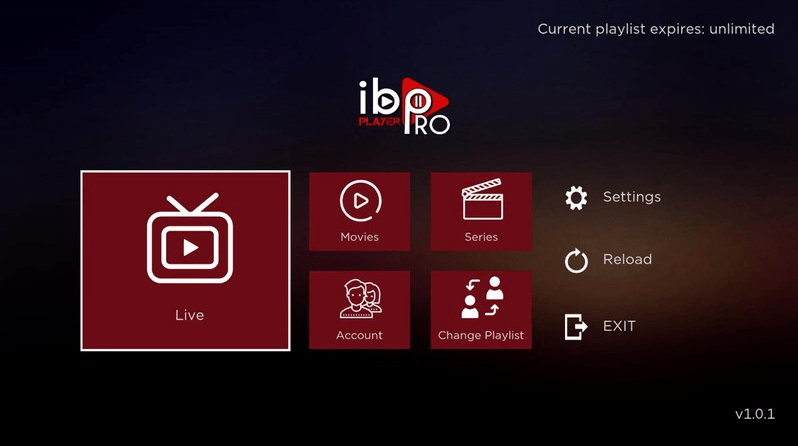Click the Settings gear icon
The width and height of the screenshot is (798, 446).
point(576,198)
